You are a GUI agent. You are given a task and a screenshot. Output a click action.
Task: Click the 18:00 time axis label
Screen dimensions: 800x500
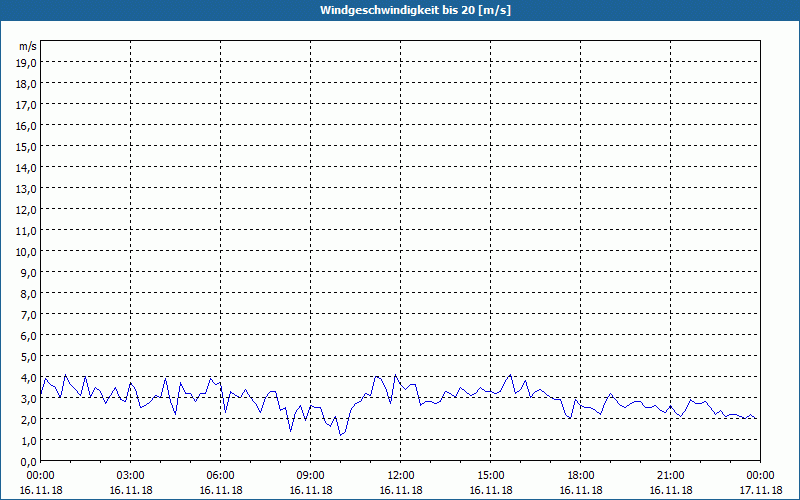tap(581, 476)
